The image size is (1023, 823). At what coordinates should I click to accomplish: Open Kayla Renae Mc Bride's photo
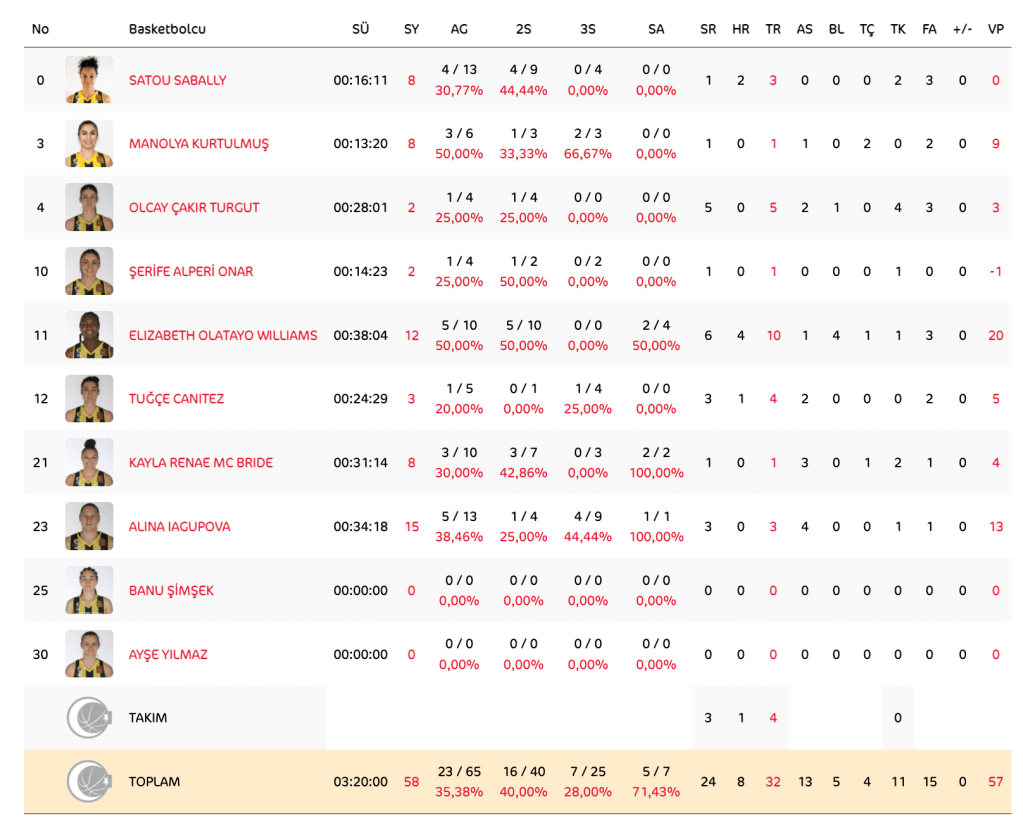pos(89,462)
